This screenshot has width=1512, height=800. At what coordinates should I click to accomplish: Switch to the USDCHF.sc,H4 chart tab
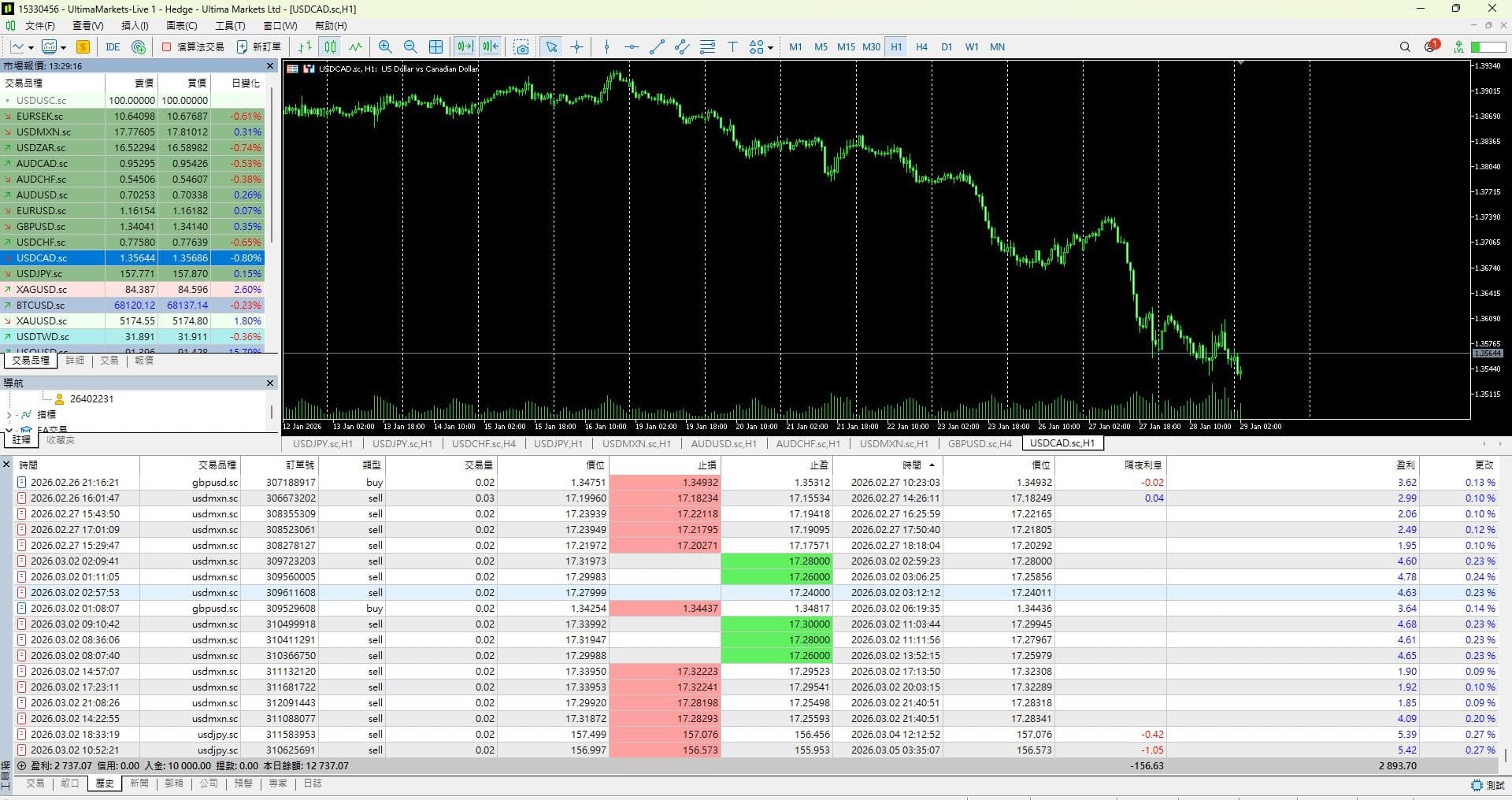pos(484,443)
